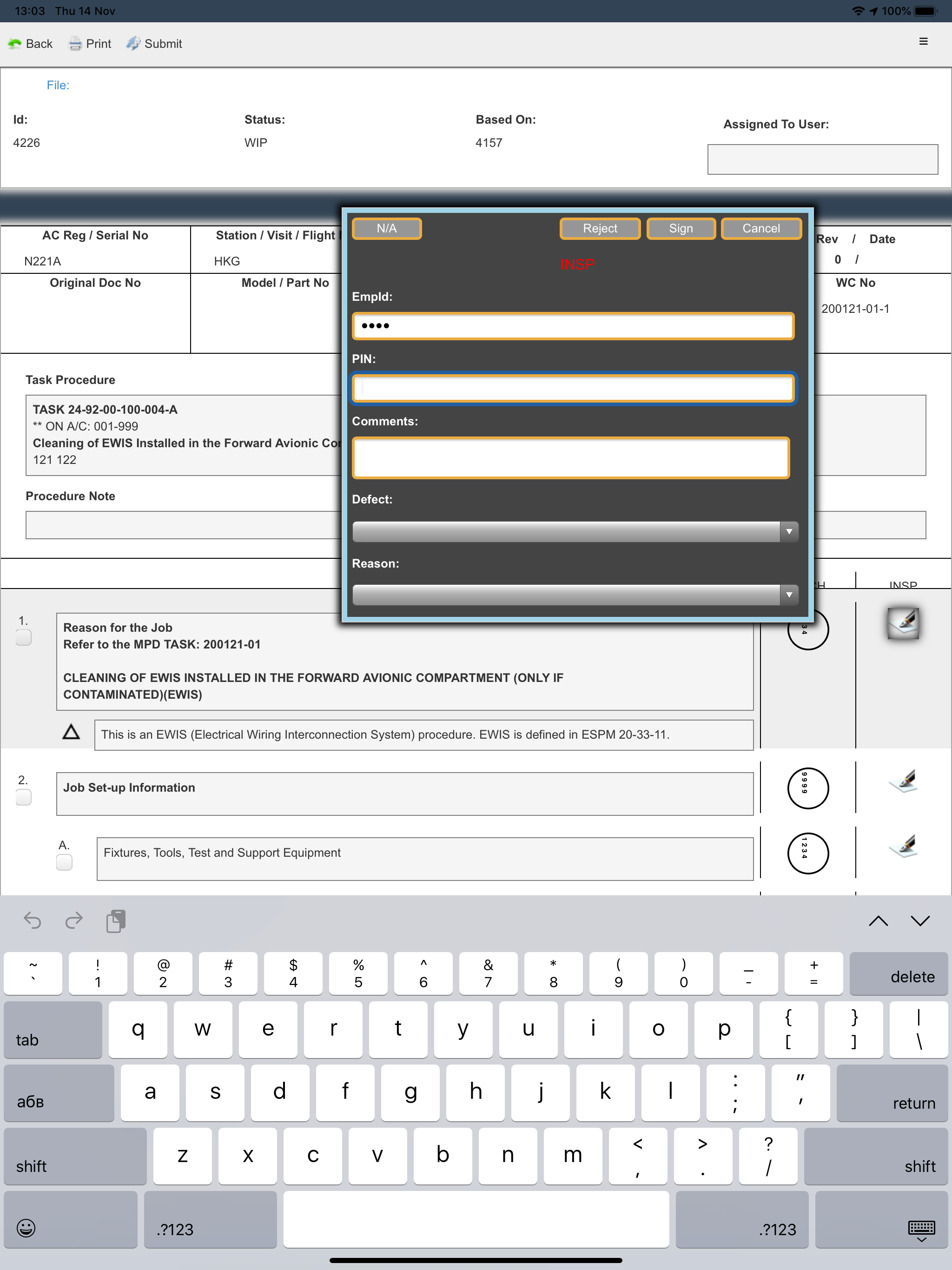Viewport: 952px width, 1270px height.
Task: Click the Back label in toolbar
Action: tap(39, 44)
